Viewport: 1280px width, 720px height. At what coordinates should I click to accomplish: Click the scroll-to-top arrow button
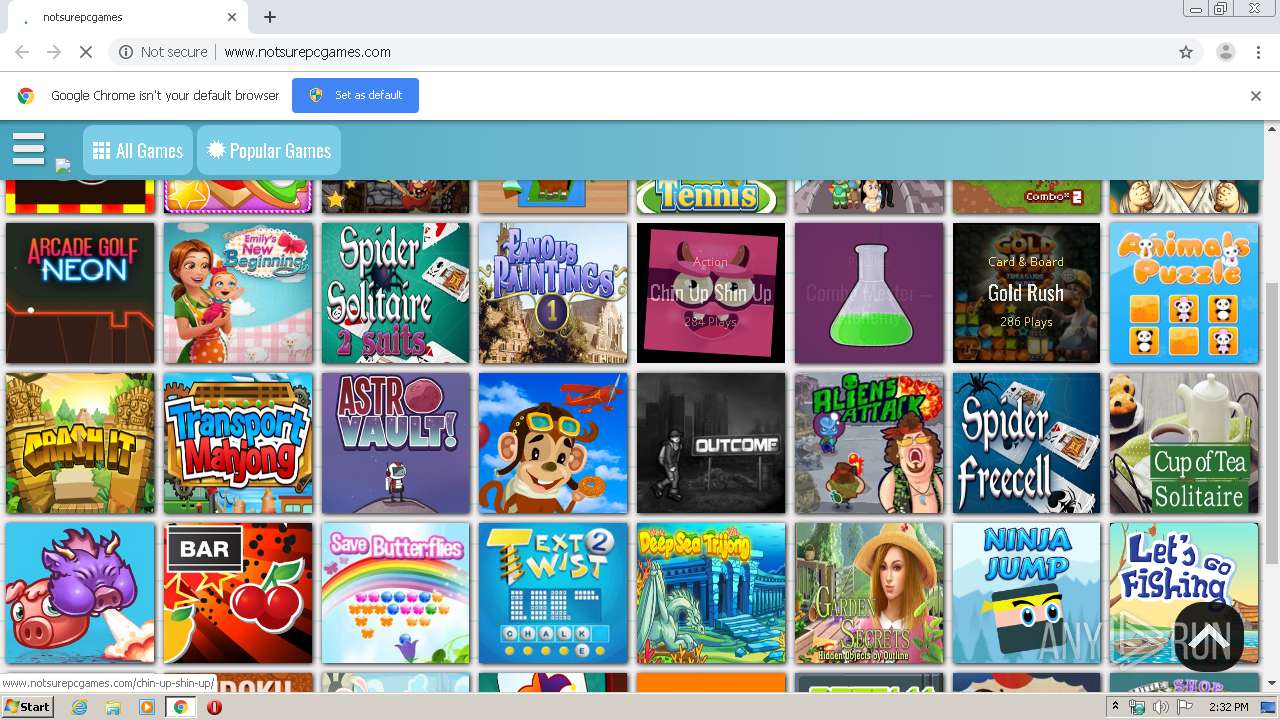(x=1209, y=637)
